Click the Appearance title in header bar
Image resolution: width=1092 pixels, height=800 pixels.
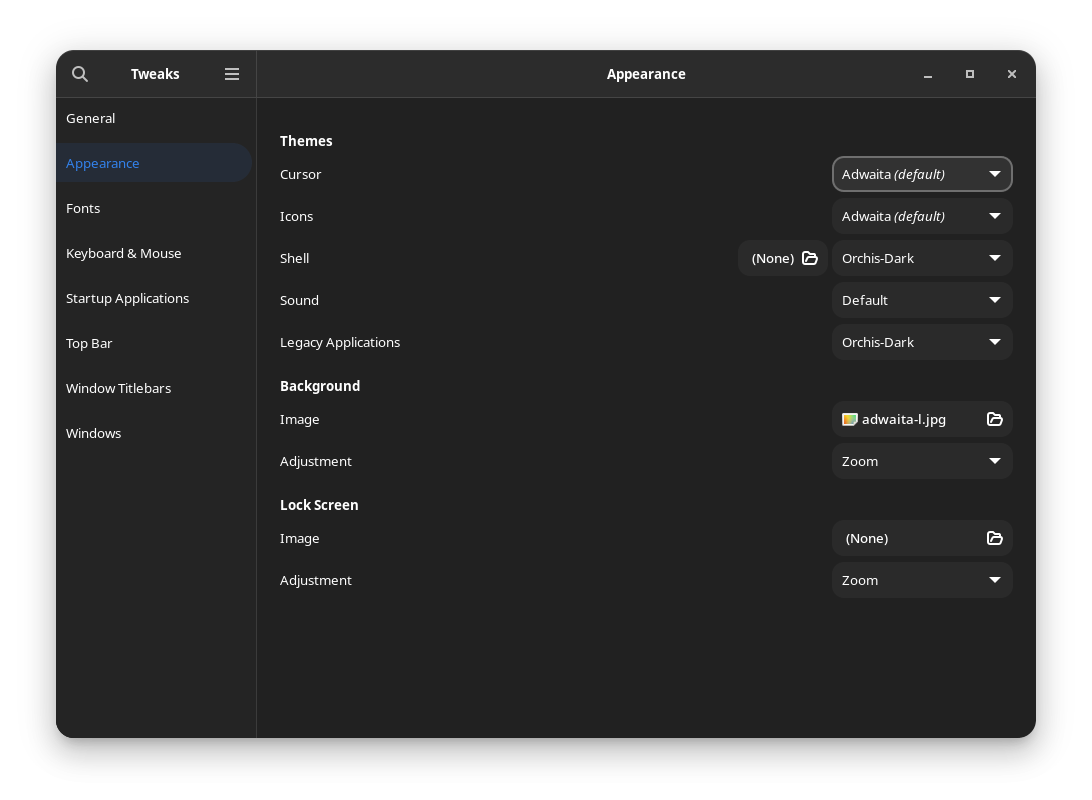[646, 74]
